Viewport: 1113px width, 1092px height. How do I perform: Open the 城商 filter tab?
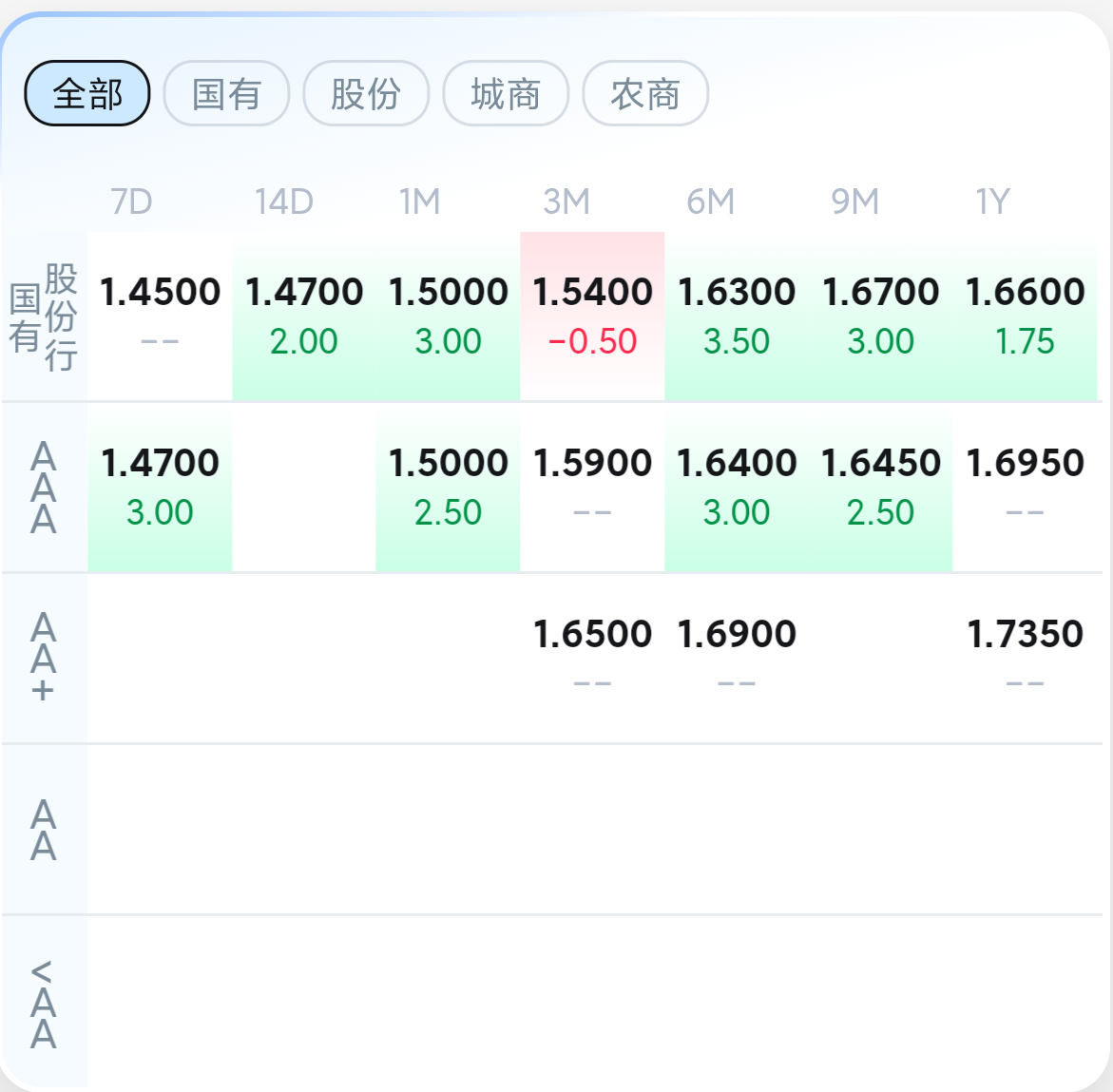pyautogui.click(x=506, y=93)
